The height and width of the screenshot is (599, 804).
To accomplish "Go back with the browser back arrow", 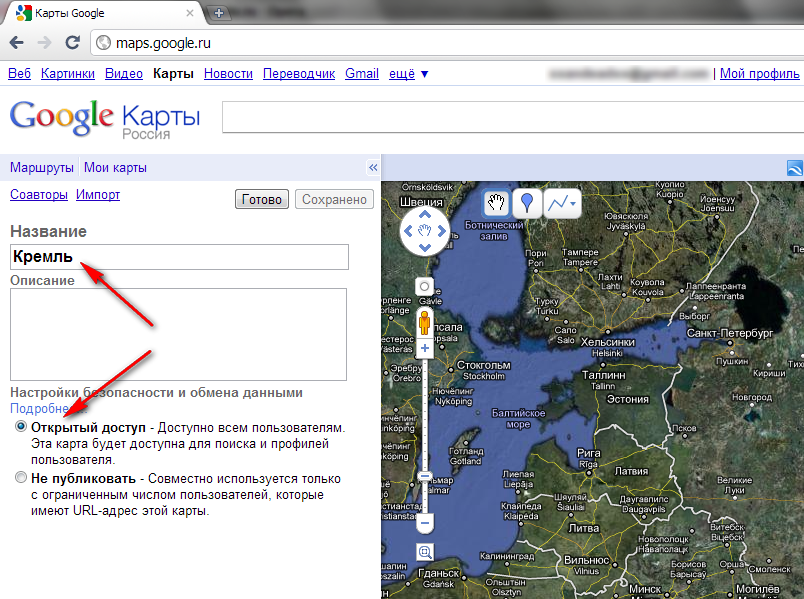I will click(16, 43).
